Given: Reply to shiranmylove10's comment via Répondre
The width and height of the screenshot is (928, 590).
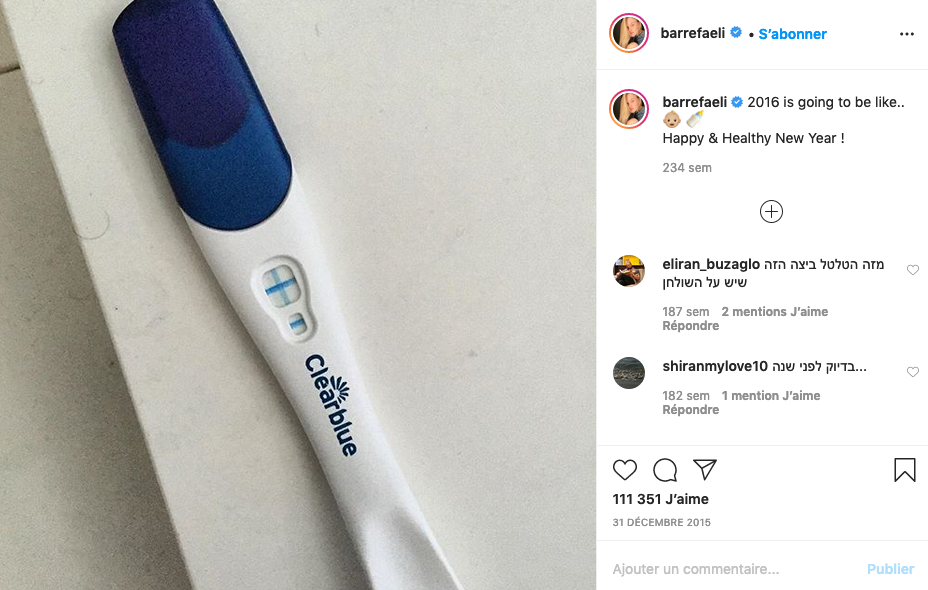Looking at the screenshot, I should [x=691, y=410].
